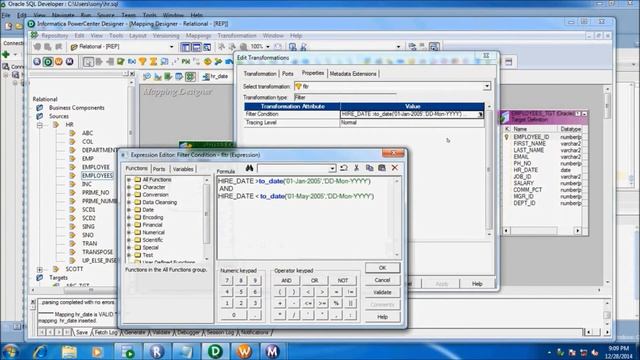Click the Fetch Log tab in output pane
Viewport: 640px width, 360px height.
[x=106, y=333]
